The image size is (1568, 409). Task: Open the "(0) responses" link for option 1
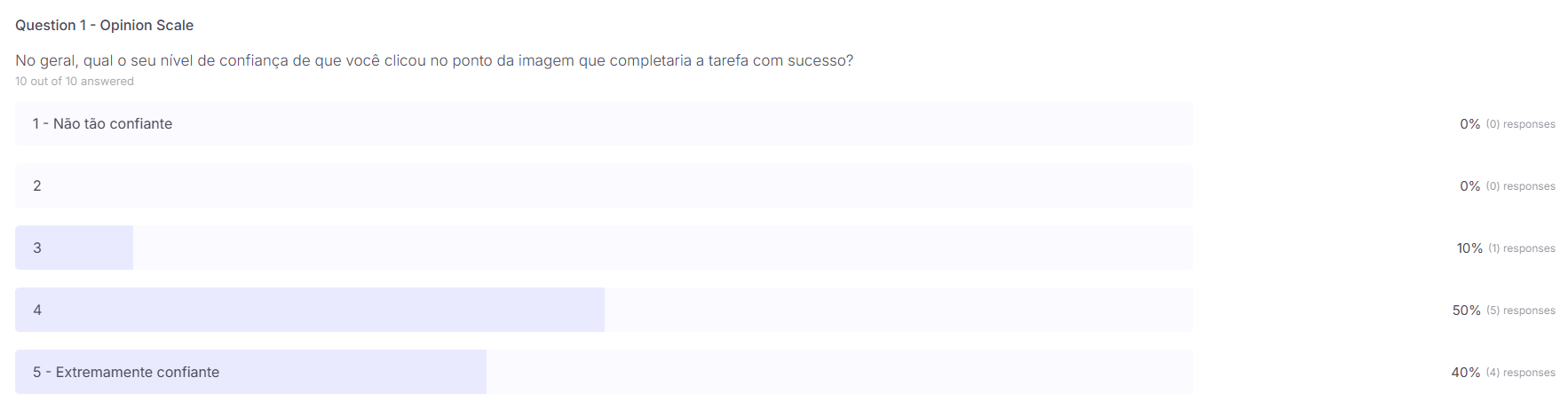[x=1520, y=124]
